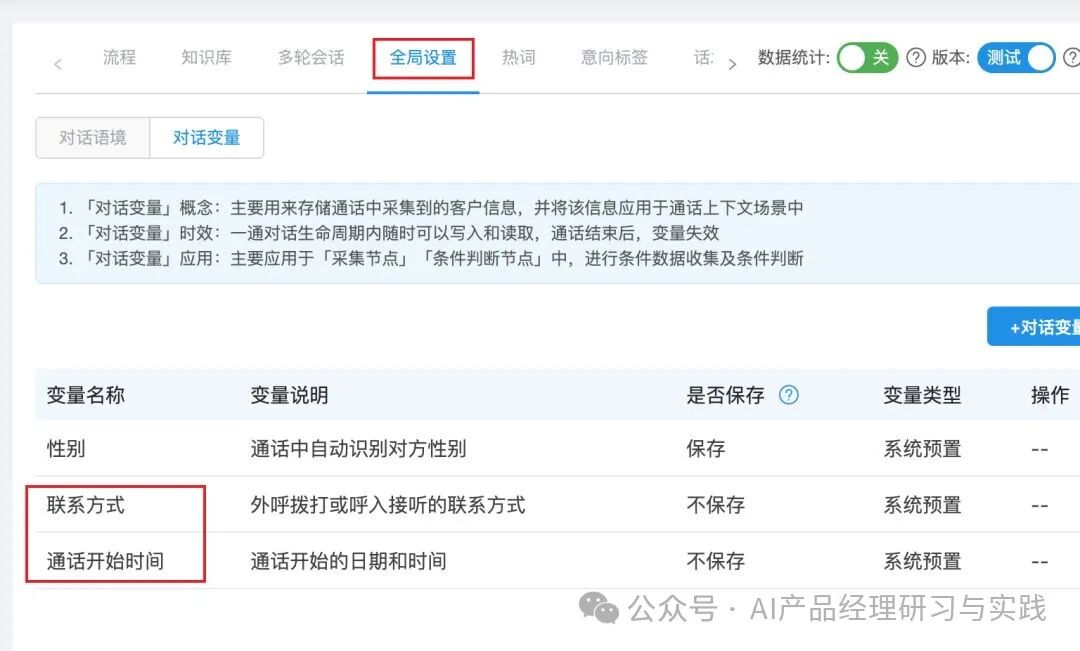Click the help icon beside 是否保存
Screen dimensions: 1080x651
point(789,395)
